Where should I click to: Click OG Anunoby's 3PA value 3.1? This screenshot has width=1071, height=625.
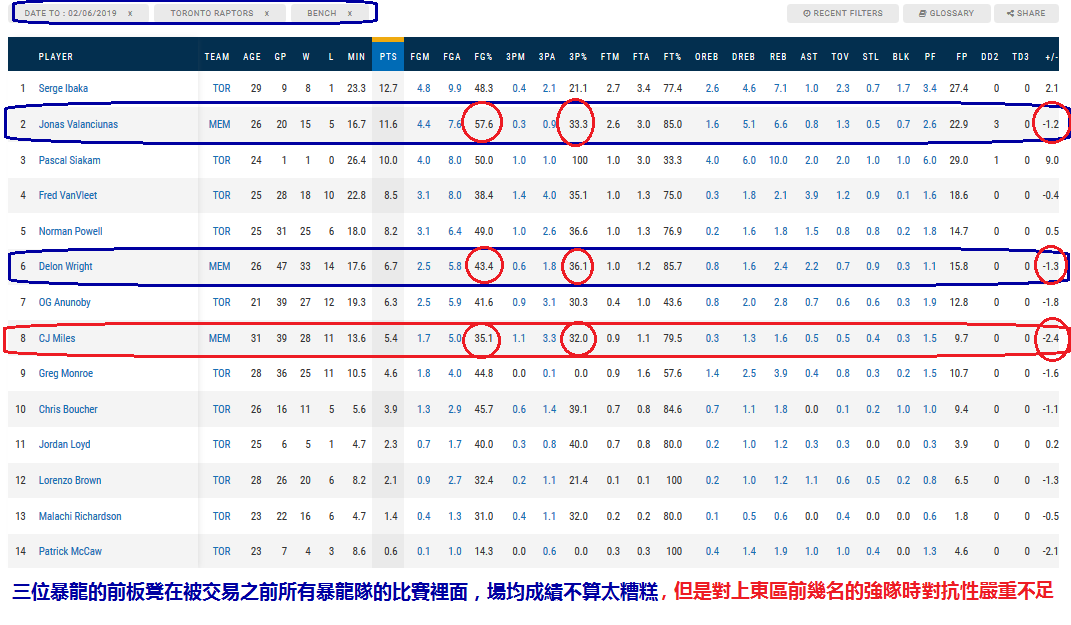(549, 303)
